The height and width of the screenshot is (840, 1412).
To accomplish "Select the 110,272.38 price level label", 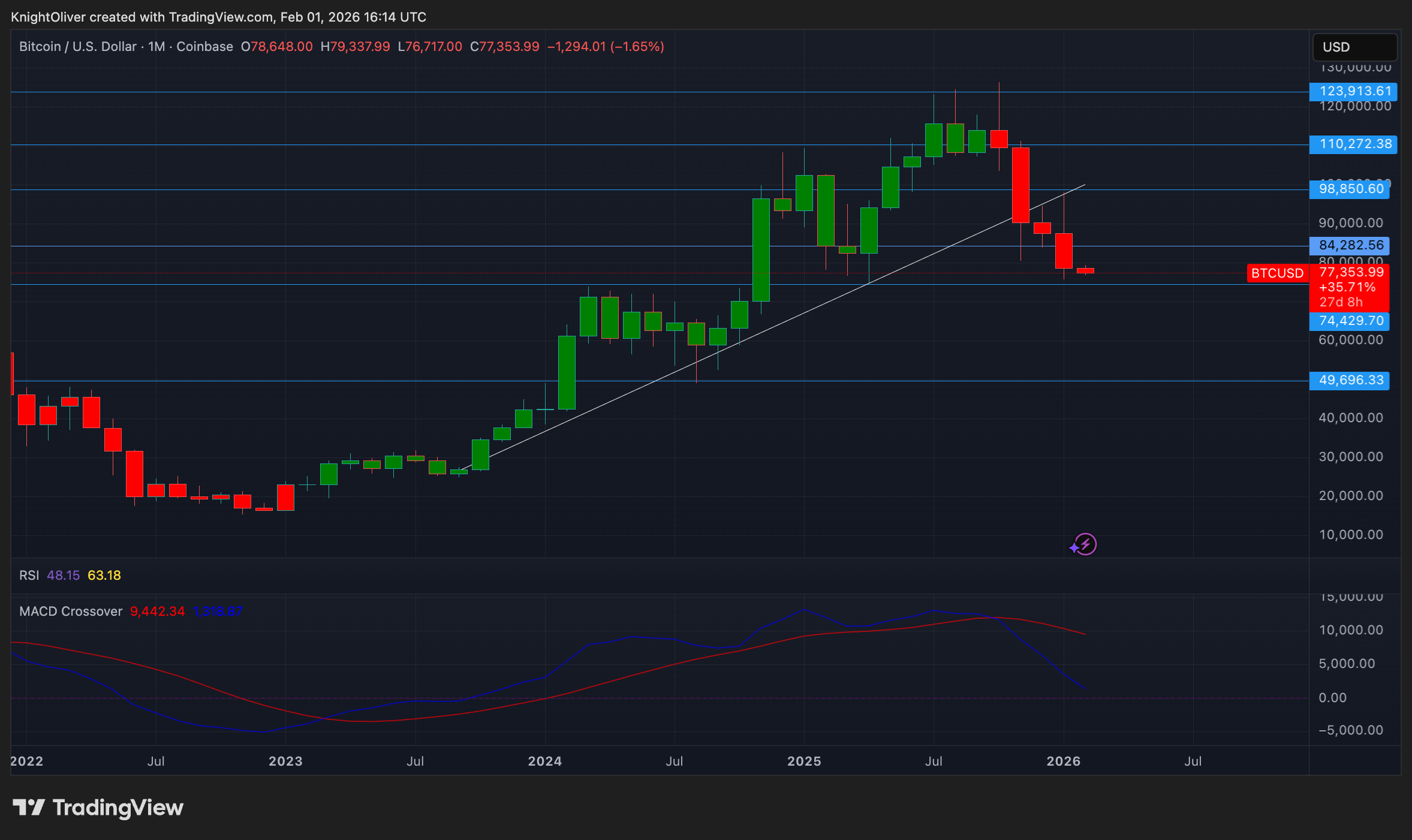I will coord(1354,144).
